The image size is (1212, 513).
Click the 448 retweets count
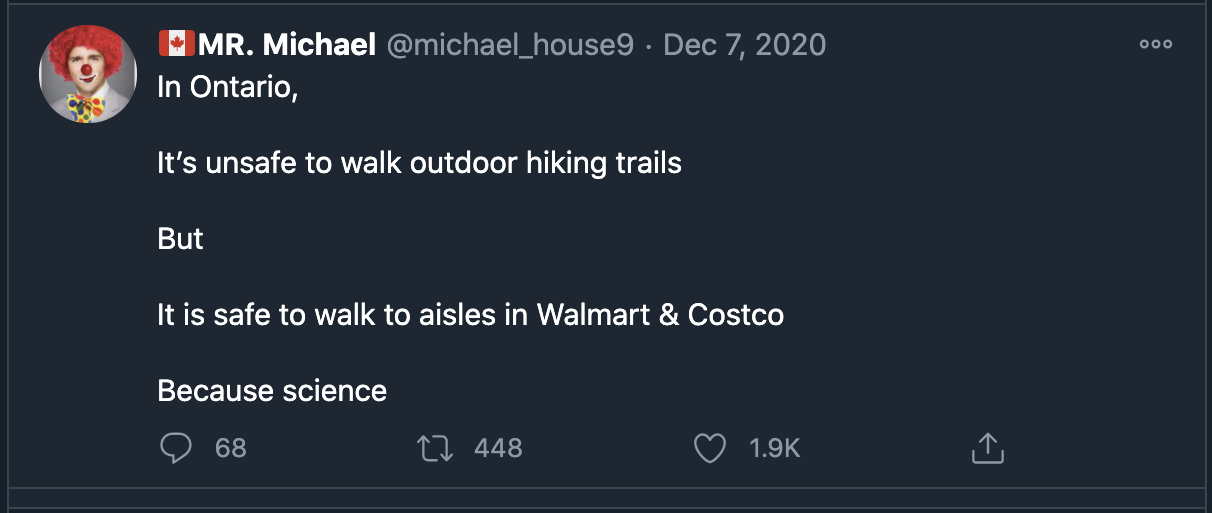pyautogui.click(x=498, y=448)
